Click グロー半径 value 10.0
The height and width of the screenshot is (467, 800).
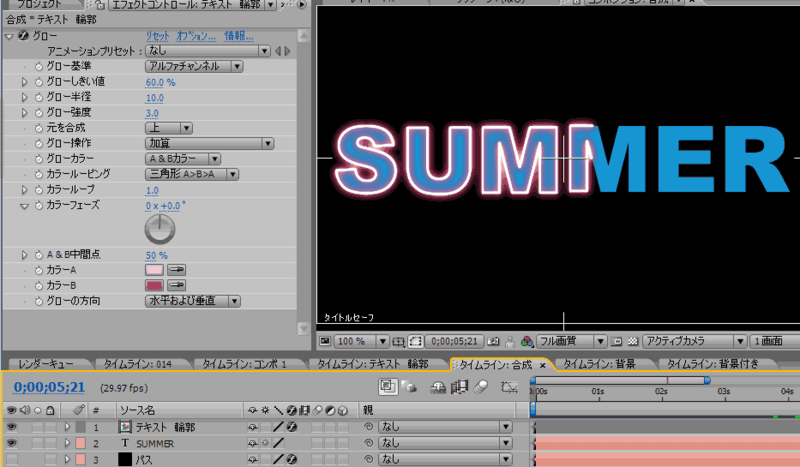pos(155,97)
